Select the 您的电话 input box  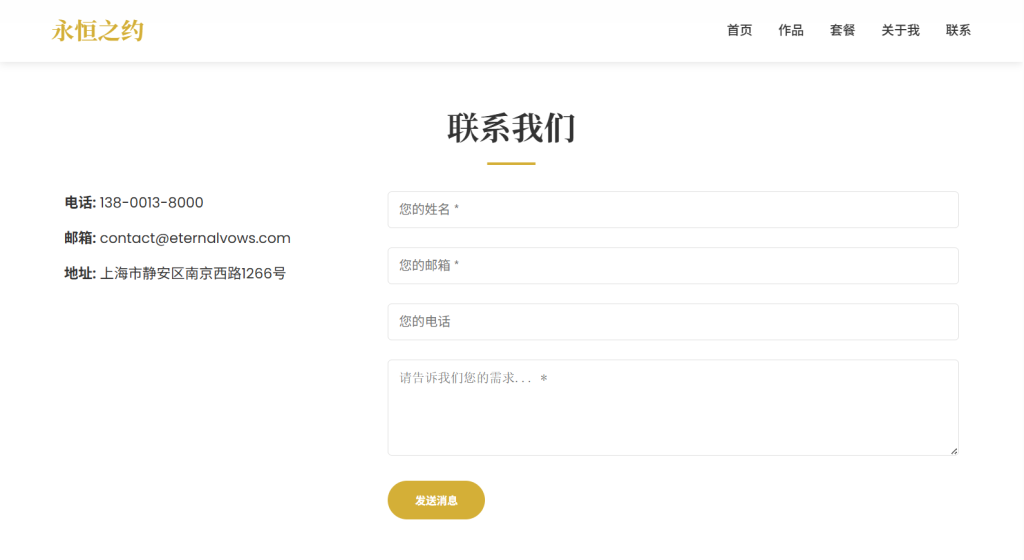click(x=672, y=322)
